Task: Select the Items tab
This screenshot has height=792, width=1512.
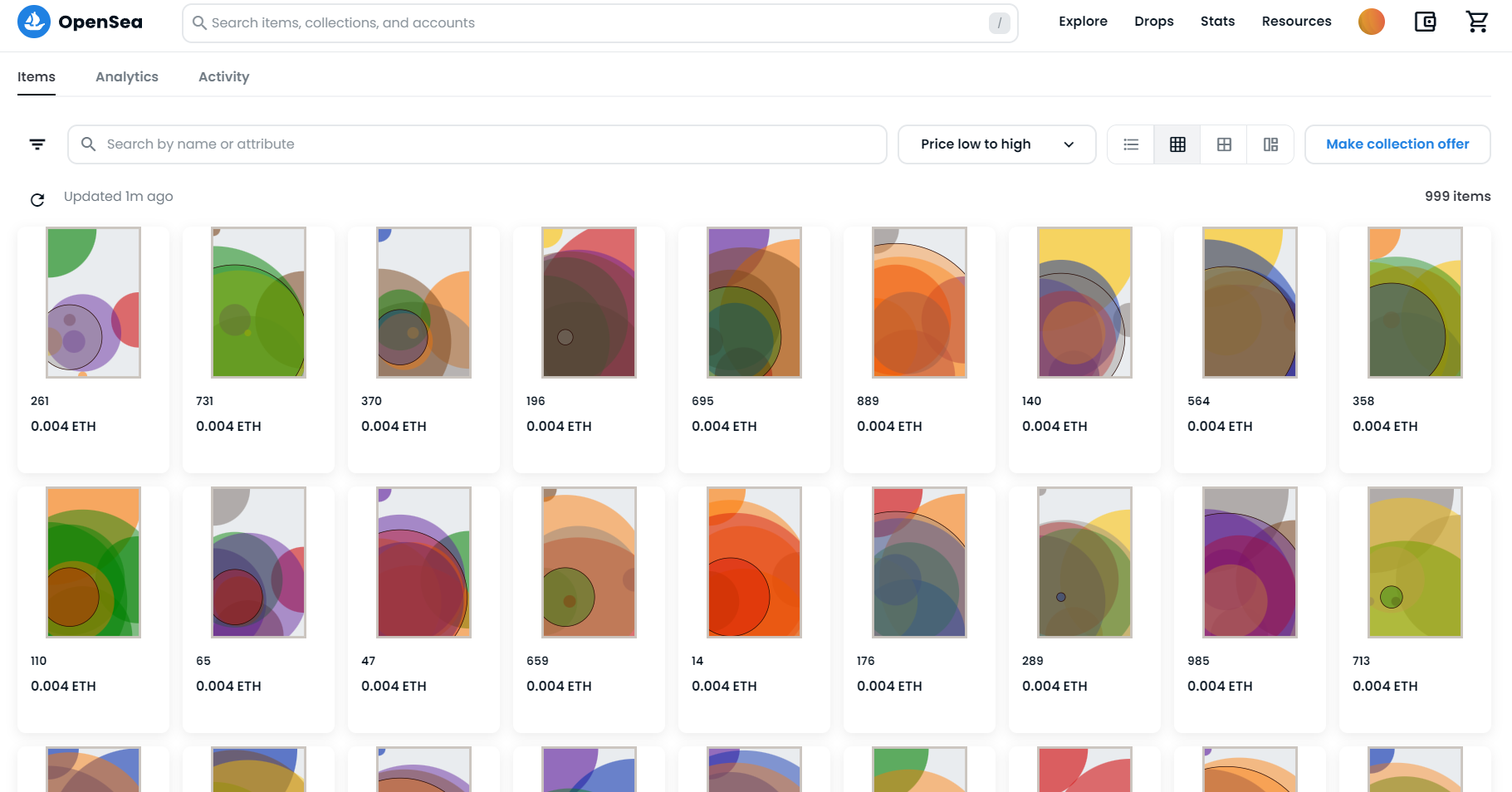Action: [x=37, y=76]
